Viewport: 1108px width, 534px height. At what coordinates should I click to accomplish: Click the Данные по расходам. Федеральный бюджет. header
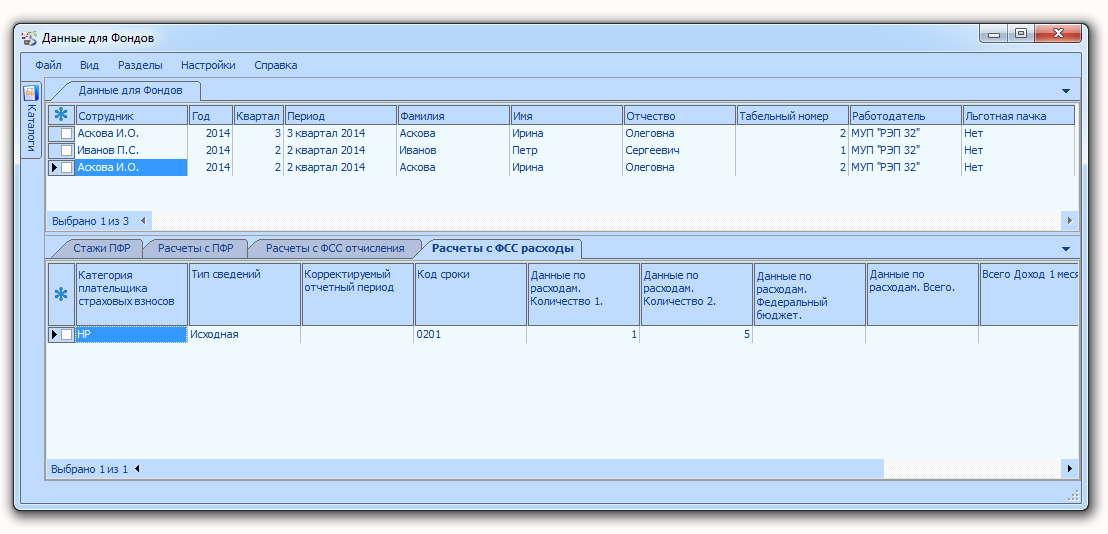pyautogui.click(x=810, y=295)
